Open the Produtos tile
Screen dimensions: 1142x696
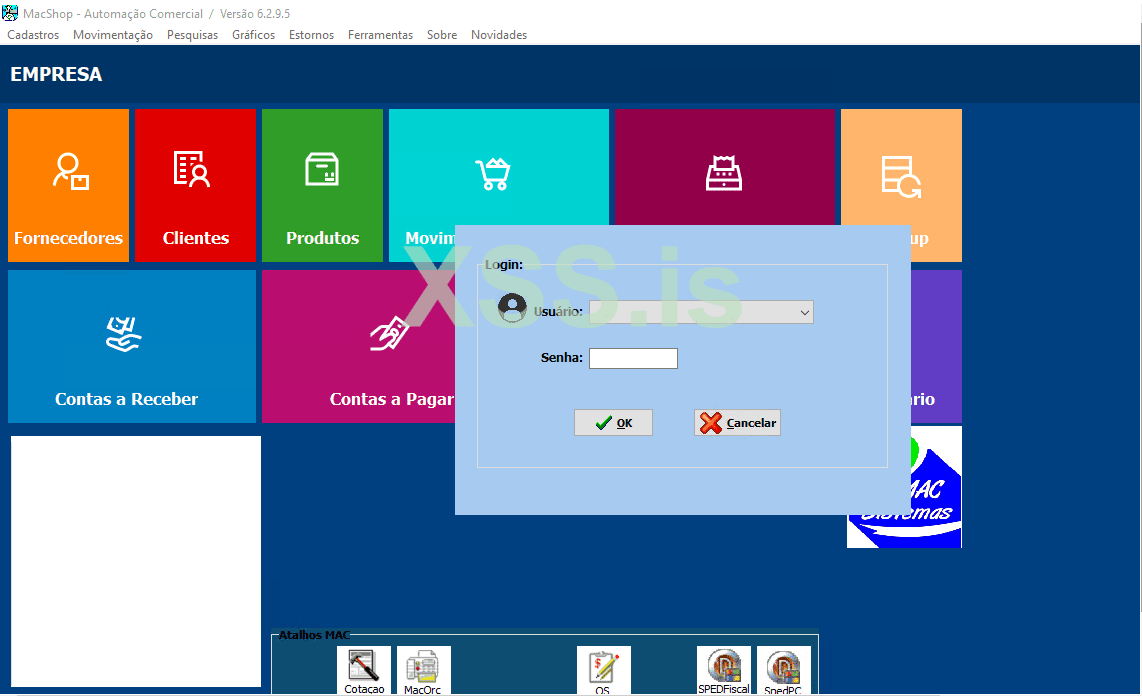(322, 186)
